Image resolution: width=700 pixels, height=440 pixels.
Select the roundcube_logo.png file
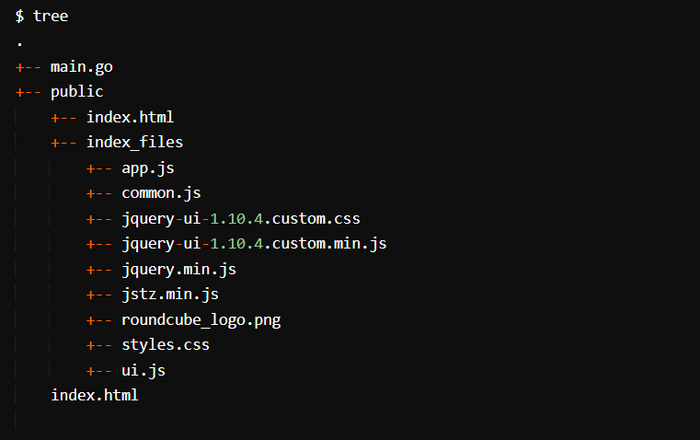coord(201,320)
